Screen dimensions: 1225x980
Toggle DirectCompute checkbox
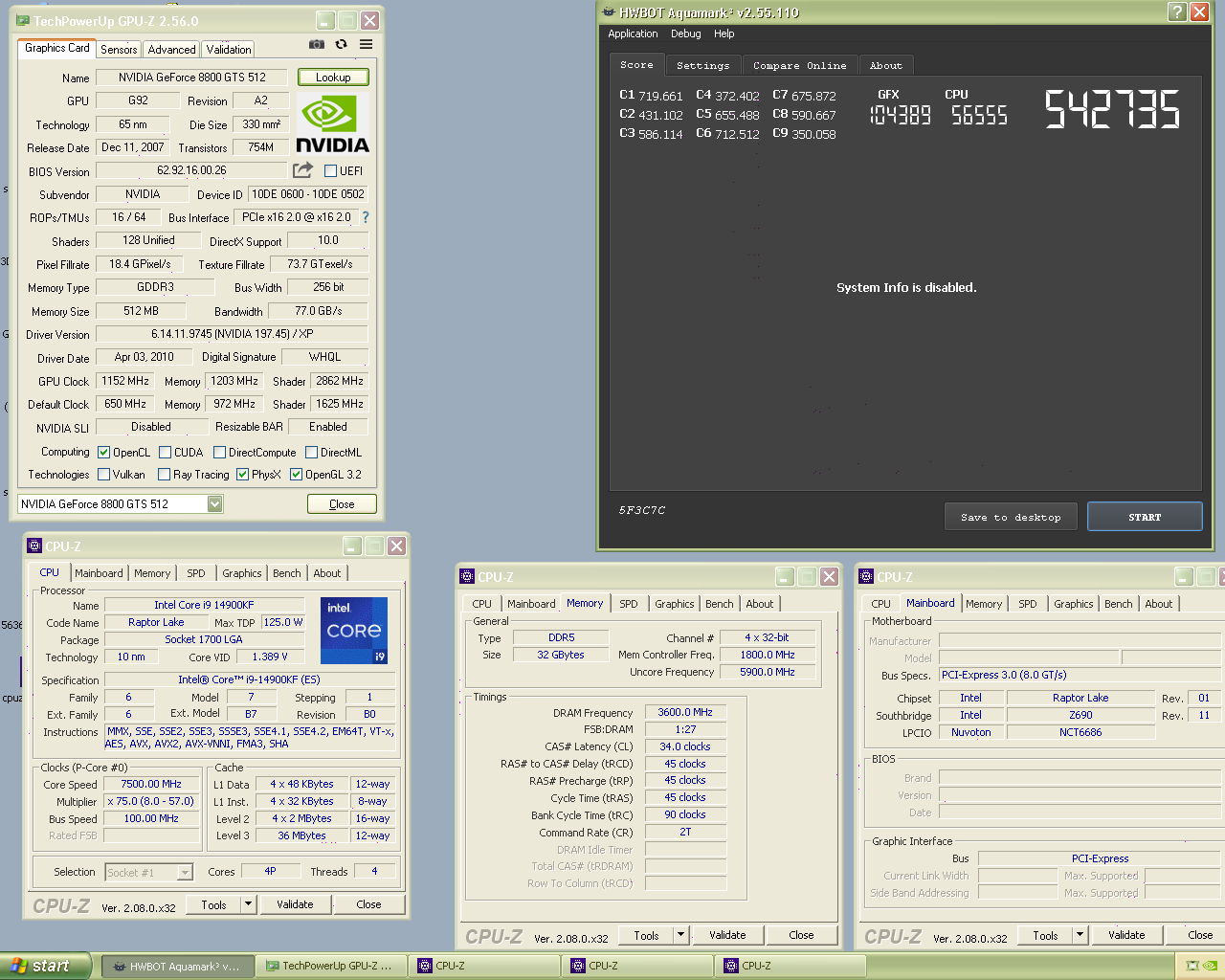pos(220,453)
